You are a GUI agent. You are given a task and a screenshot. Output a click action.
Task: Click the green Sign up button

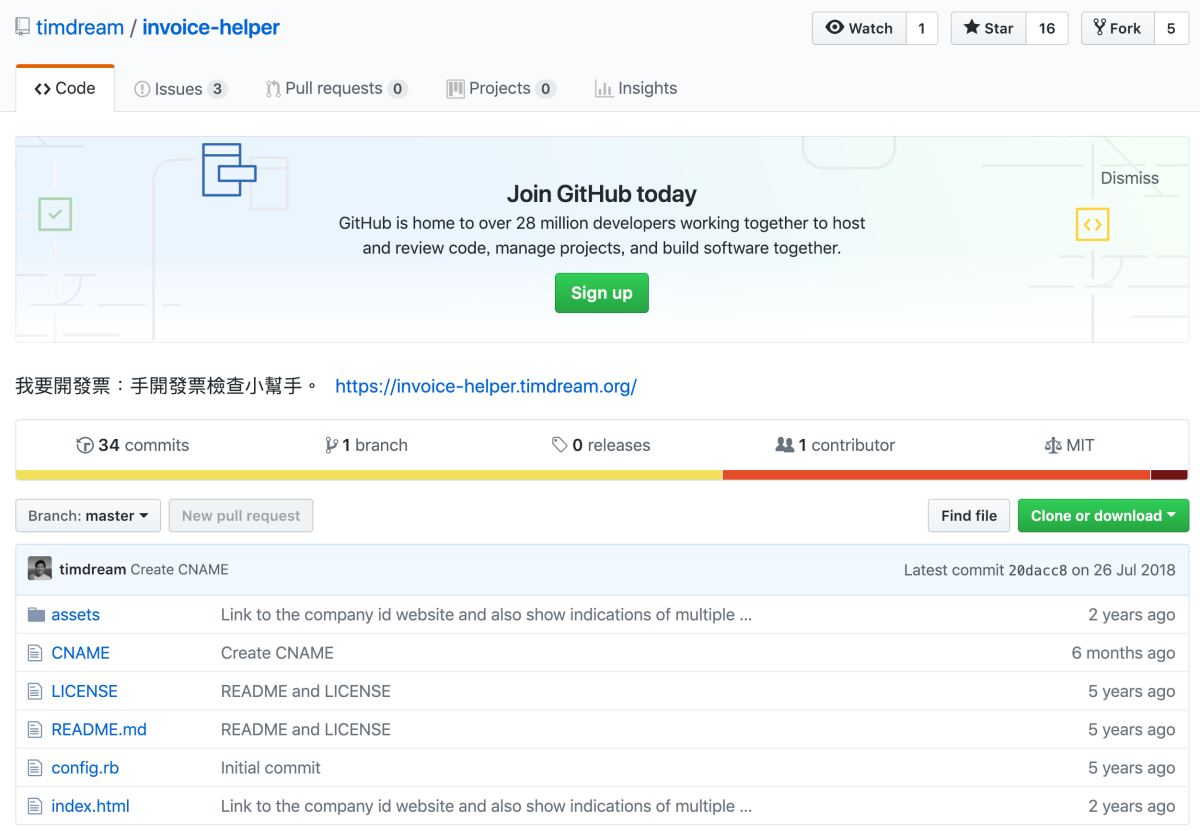coord(602,293)
